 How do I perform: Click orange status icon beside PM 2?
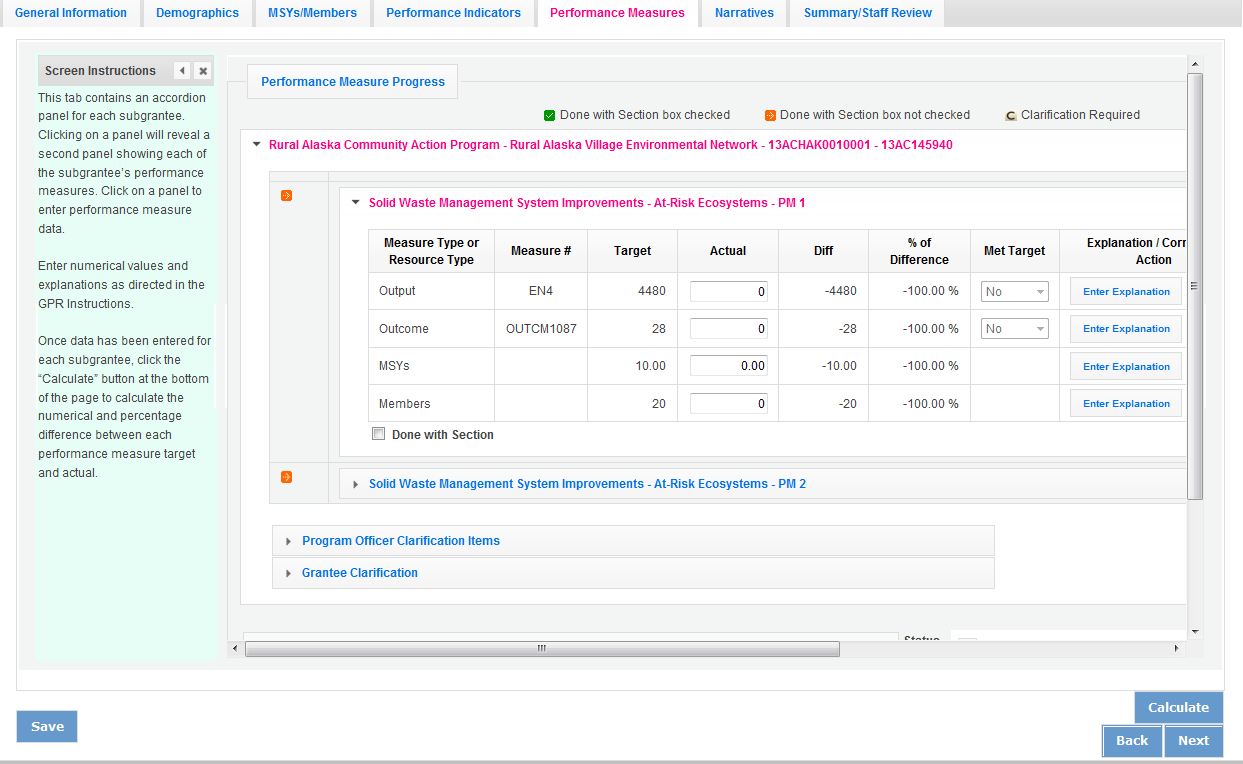pyautogui.click(x=286, y=477)
